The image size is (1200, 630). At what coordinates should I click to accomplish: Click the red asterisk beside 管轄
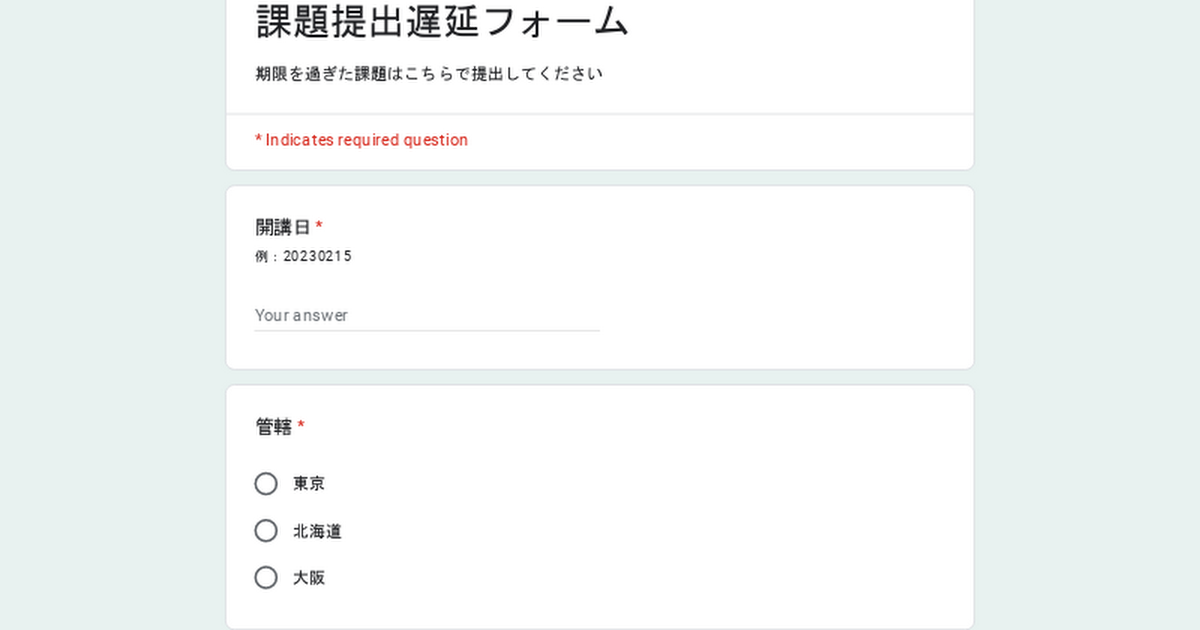(303, 426)
